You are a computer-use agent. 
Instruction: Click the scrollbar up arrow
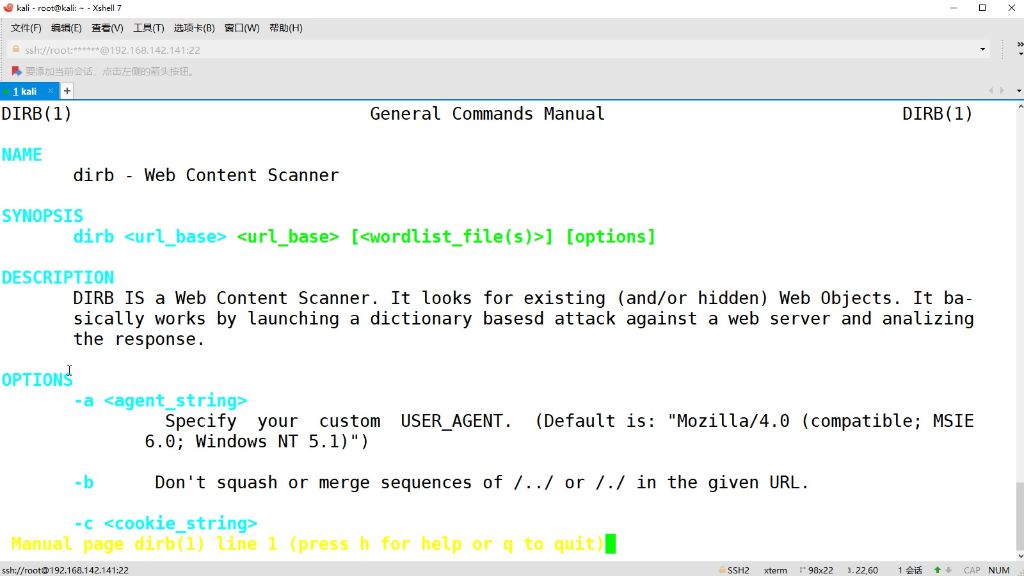point(1019,106)
